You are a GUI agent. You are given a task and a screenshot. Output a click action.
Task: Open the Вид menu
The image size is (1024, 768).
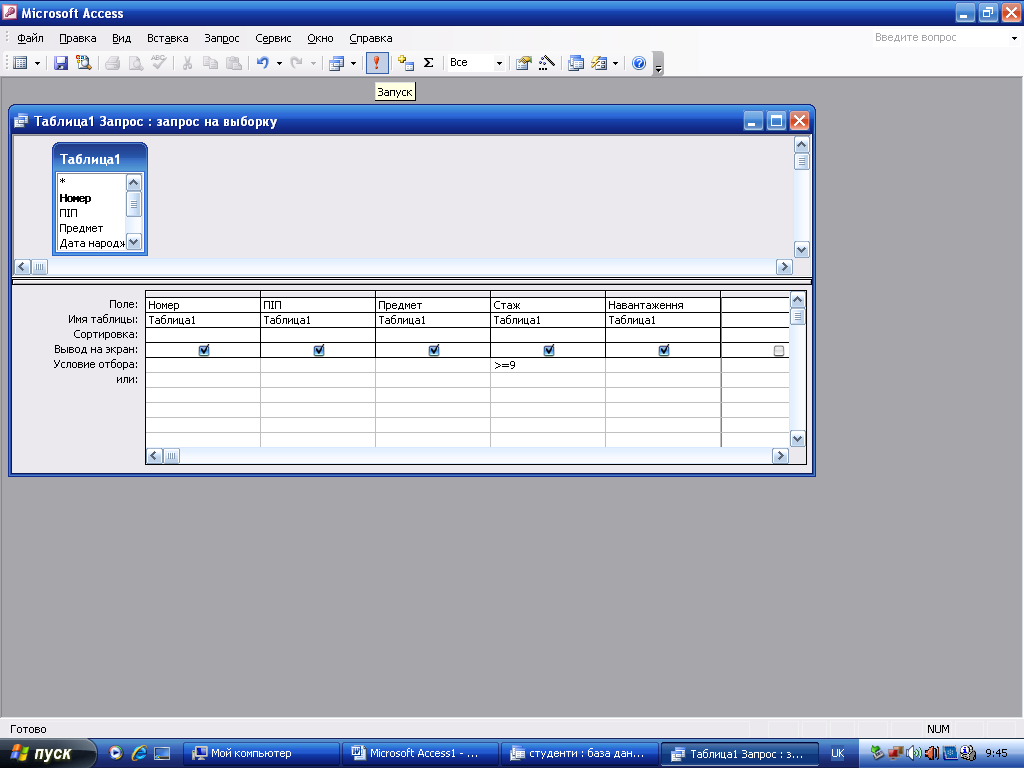[121, 38]
